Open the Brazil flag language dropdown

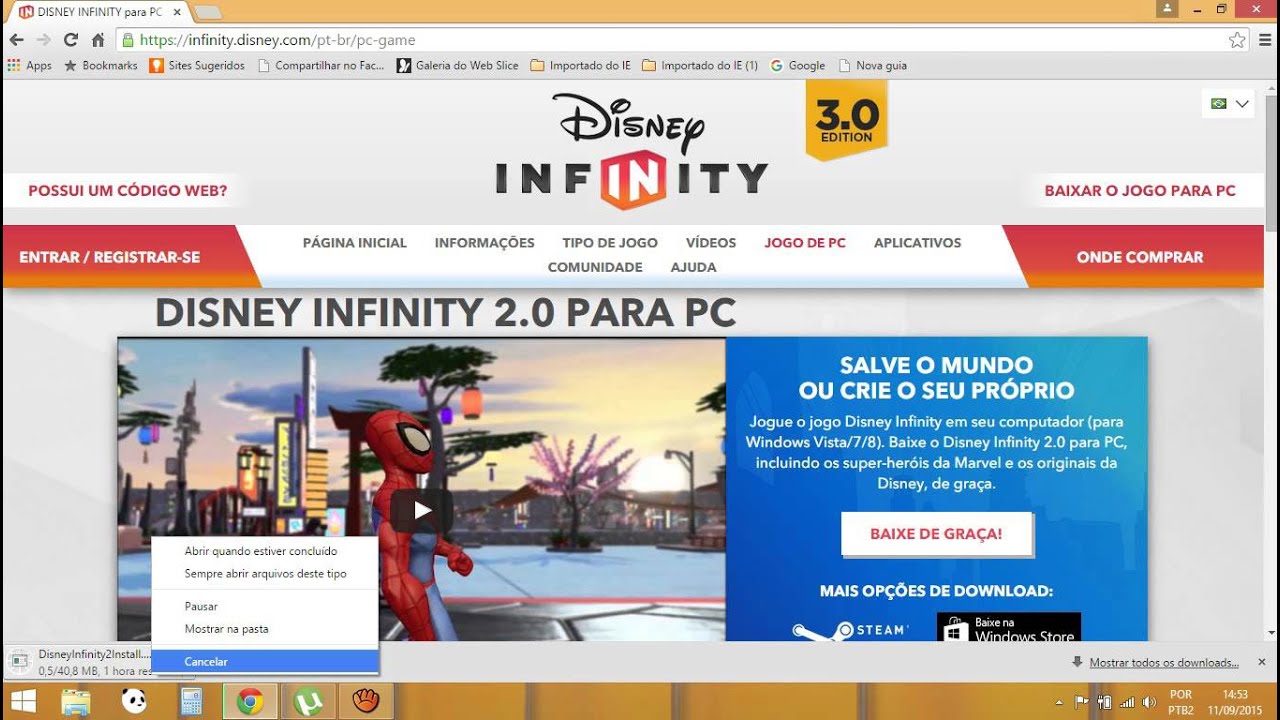point(1229,104)
